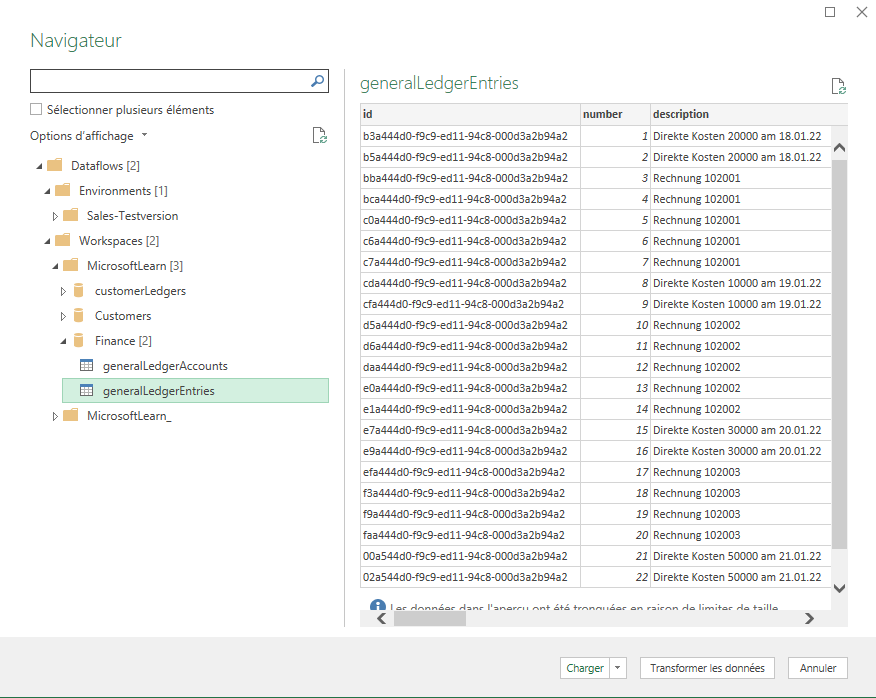Click the Rechnung 102001 cell in row 3

[740, 178]
